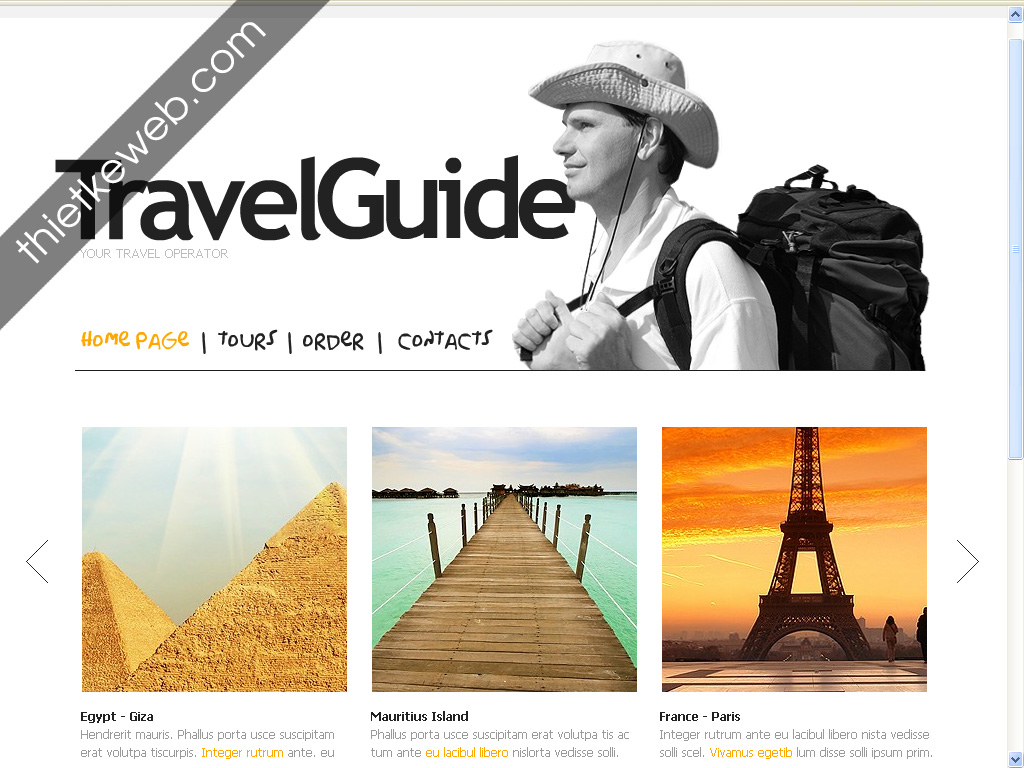Image resolution: width=1024 pixels, height=768 pixels.
Task: Click the scrollbar up arrow
Action: point(1016,14)
